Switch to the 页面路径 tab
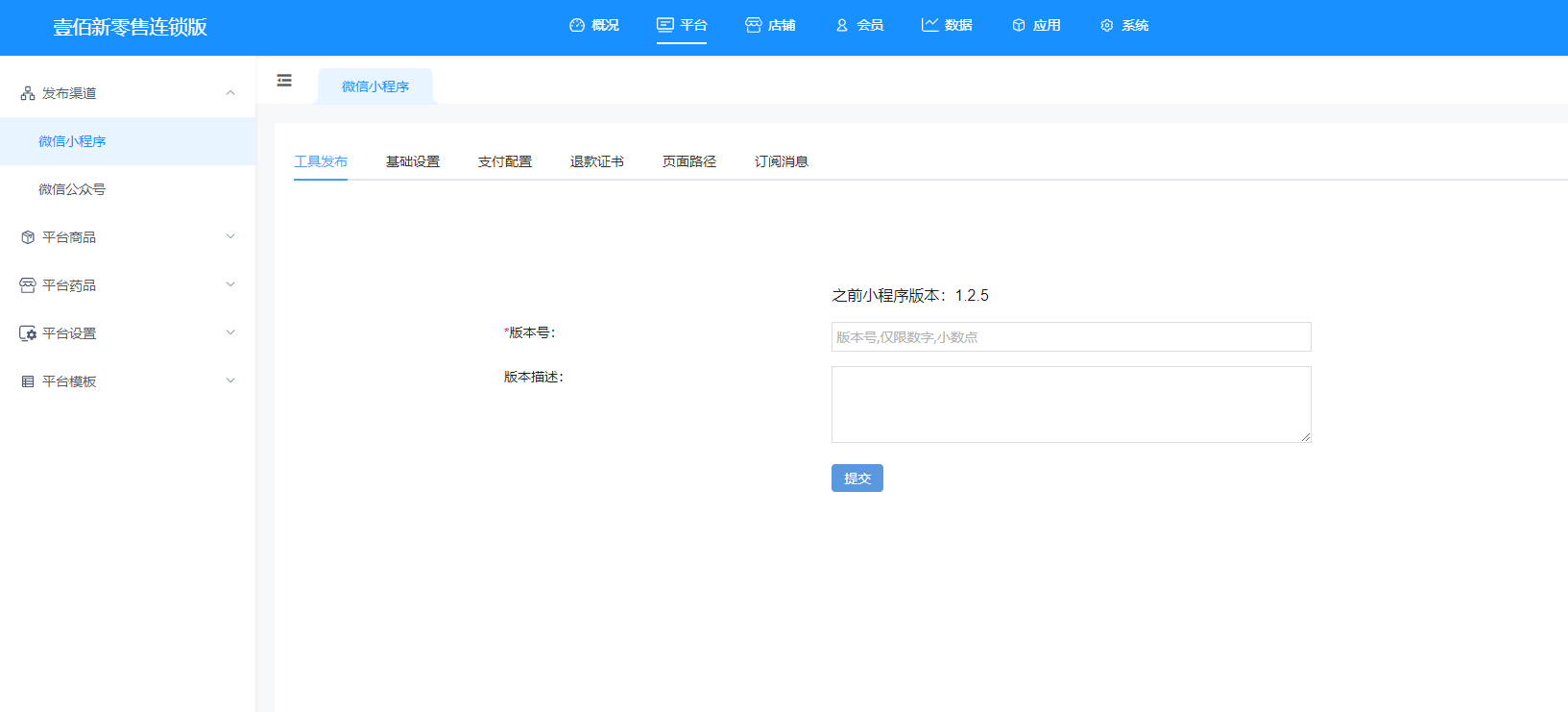This screenshot has width=1568, height=712. 689,161
